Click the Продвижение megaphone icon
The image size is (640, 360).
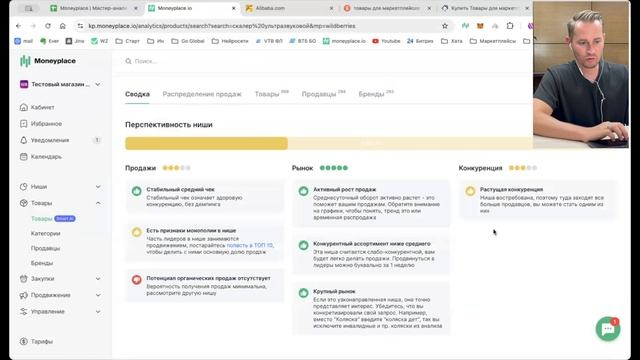coord(24,295)
